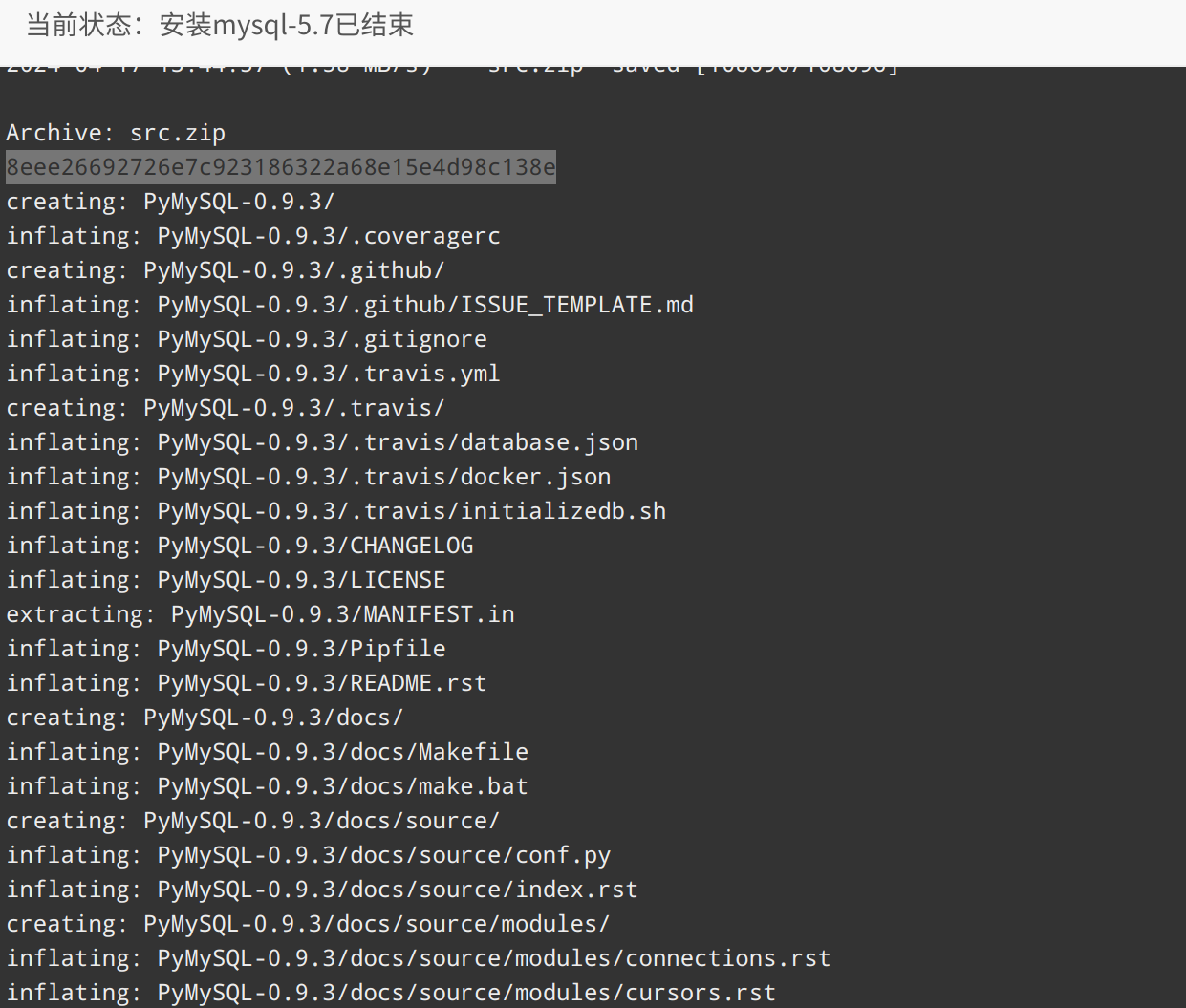The height and width of the screenshot is (1008, 1186).
Task: Click the docs/source/conf.py line
Action: [309, 855]
